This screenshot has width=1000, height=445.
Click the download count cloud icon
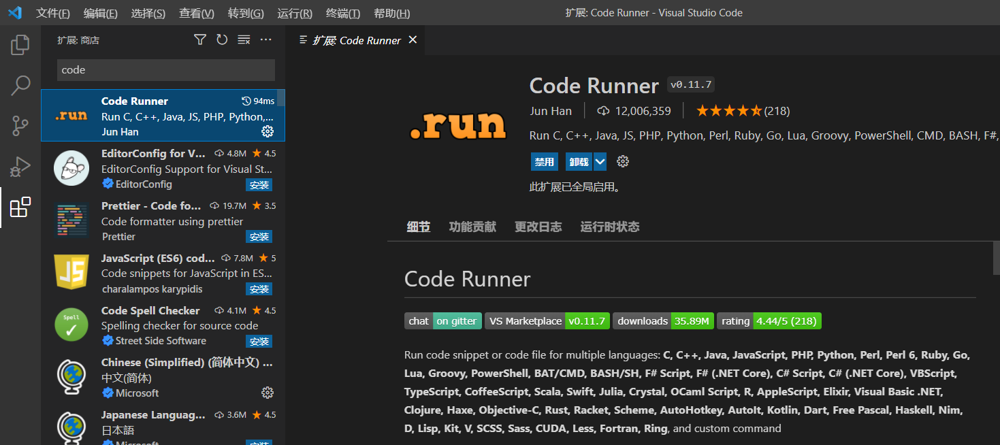tap(603, 111)
